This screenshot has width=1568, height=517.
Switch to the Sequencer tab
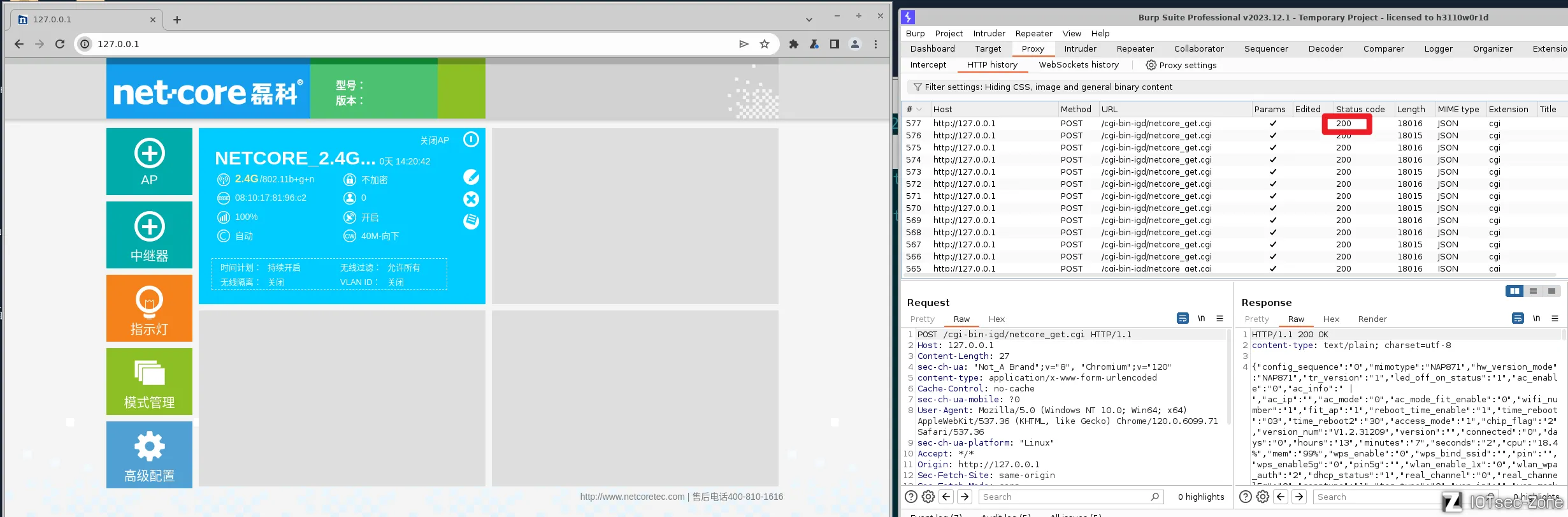coord(1266,48)
